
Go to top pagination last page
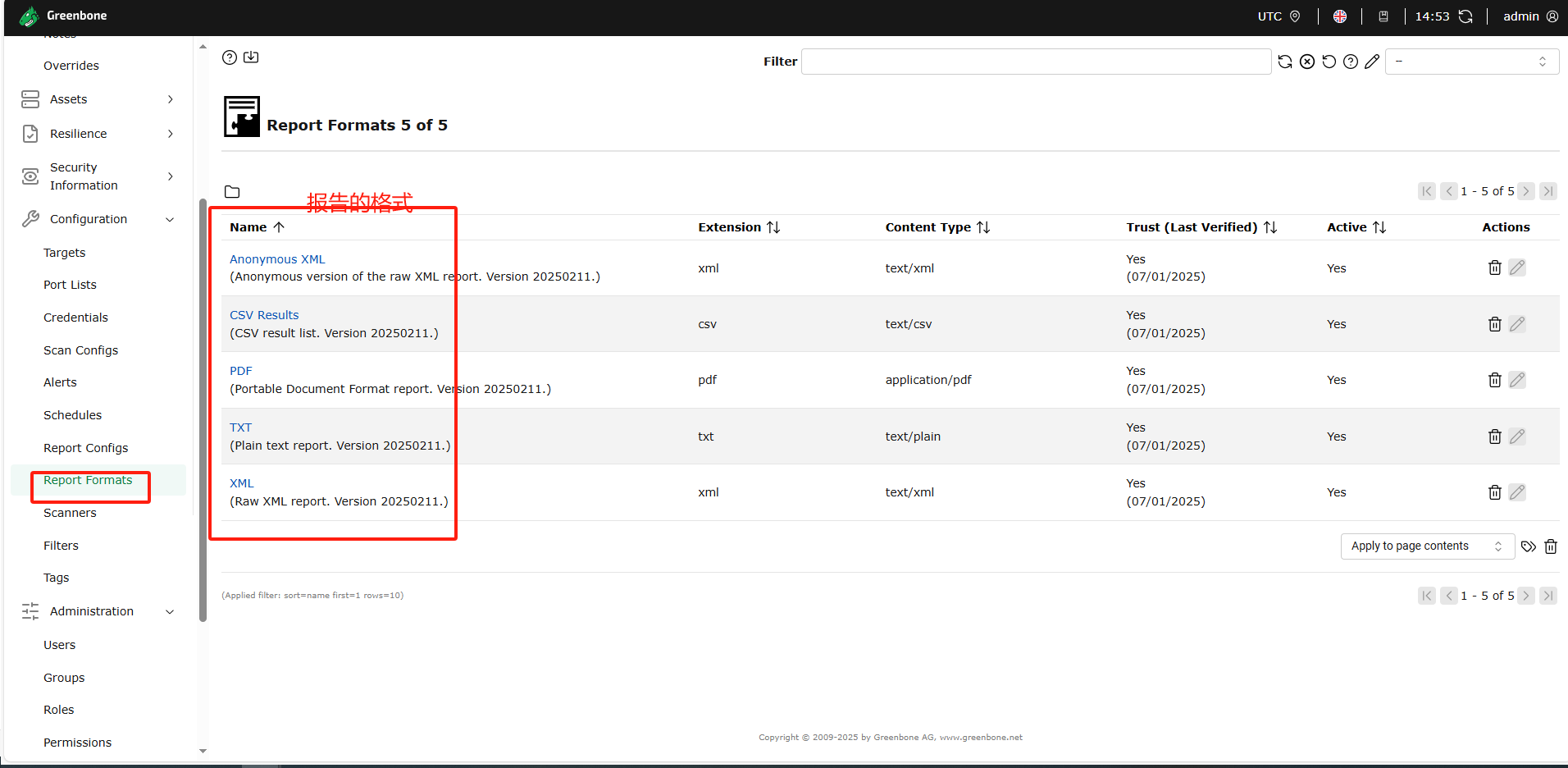pyautogui.click(x=1548, y=191)
